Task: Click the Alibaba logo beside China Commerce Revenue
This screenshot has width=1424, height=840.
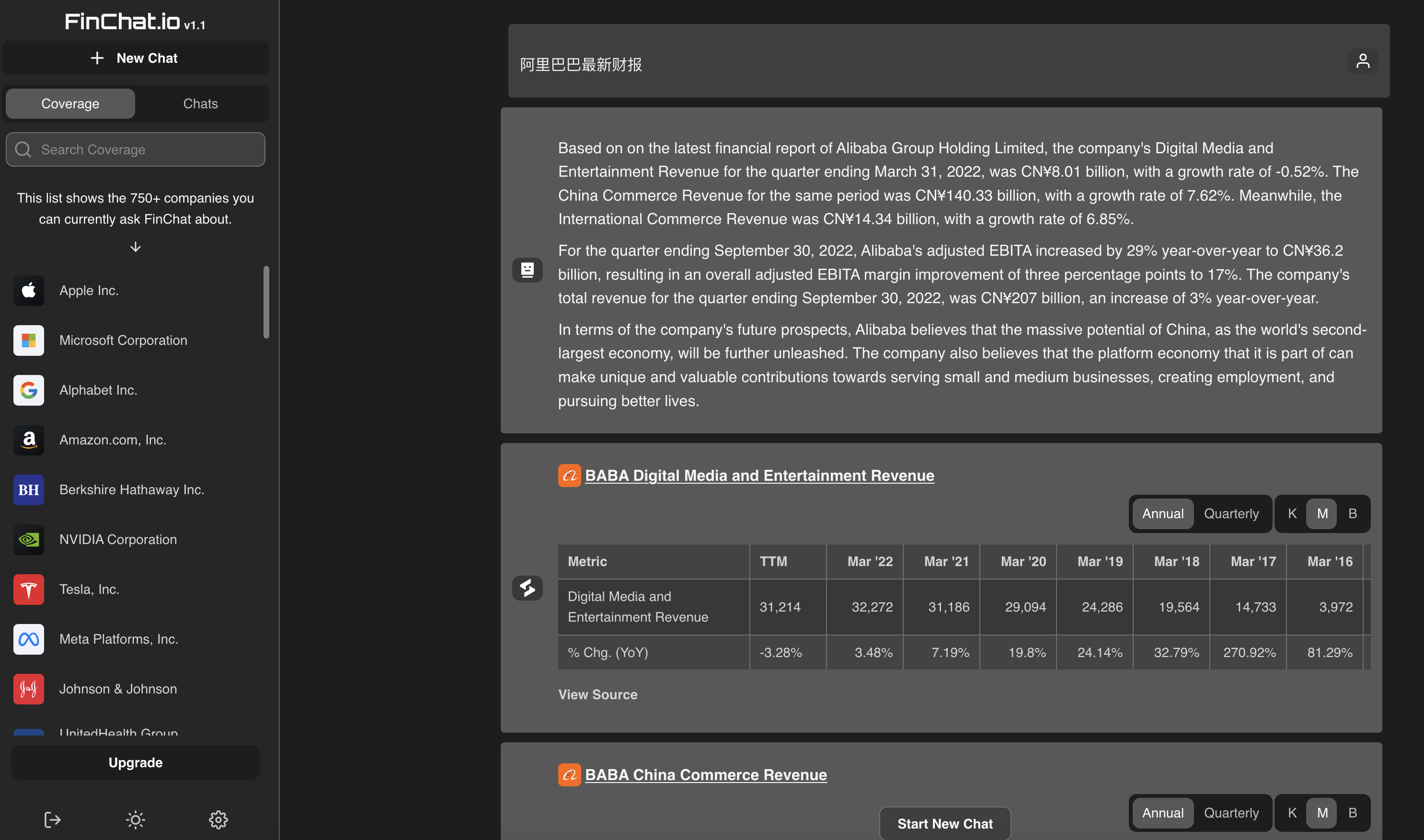Action: coord(570,775)
